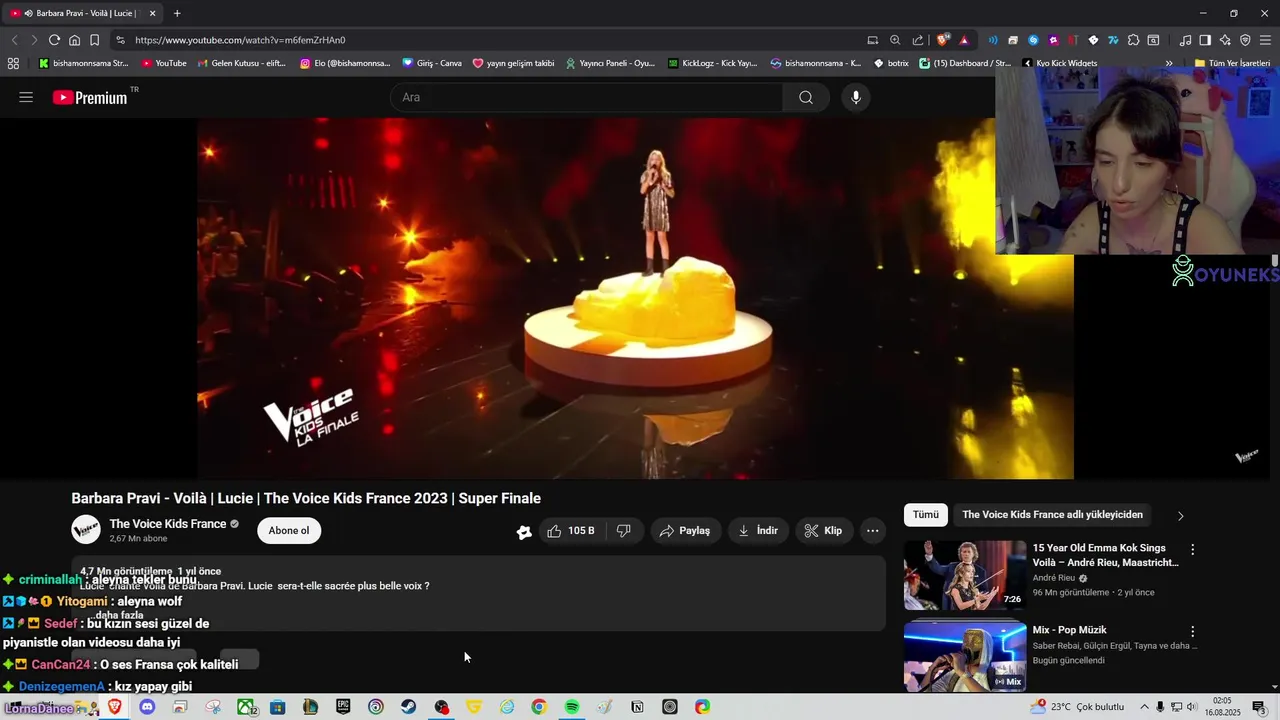Open the browser extensions puzzle icon

1133,40
